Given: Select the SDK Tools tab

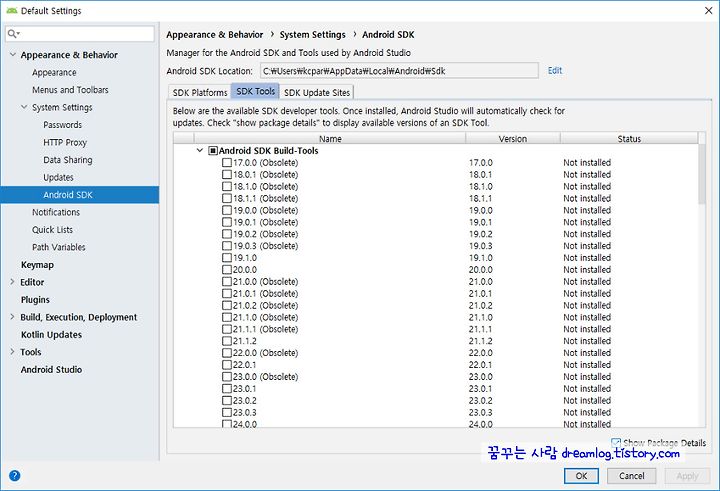Looking at the screenshot, I should click(255, 91).
